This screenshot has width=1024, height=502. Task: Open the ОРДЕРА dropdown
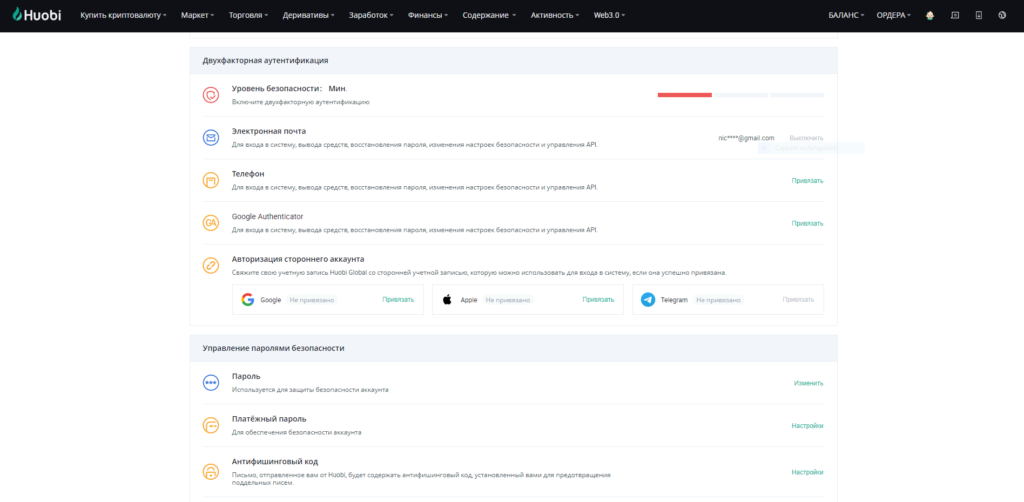pos(893,16)
